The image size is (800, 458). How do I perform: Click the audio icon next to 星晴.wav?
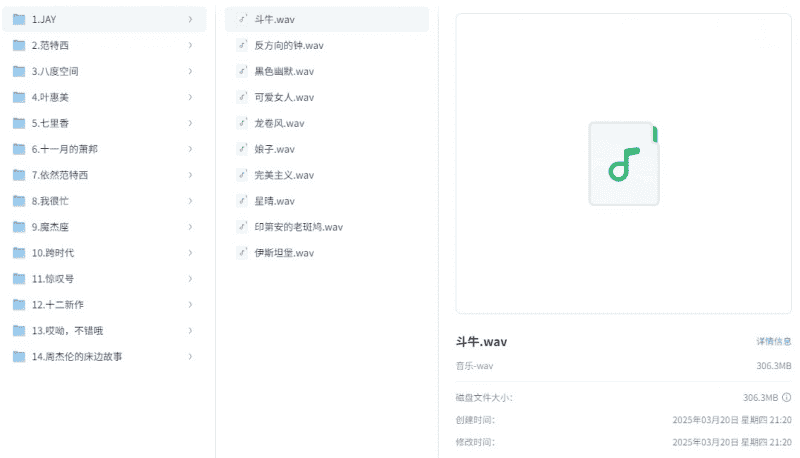point(242,201)
